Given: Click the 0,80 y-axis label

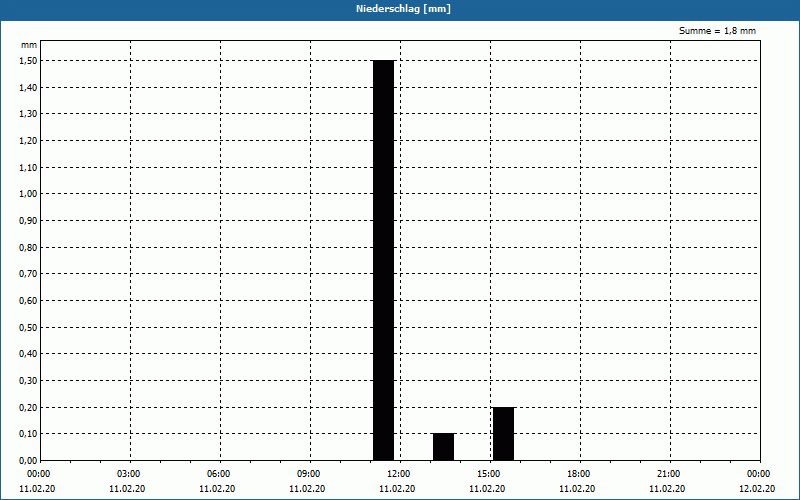Looking at the screenshot, I should coord(28,247).
